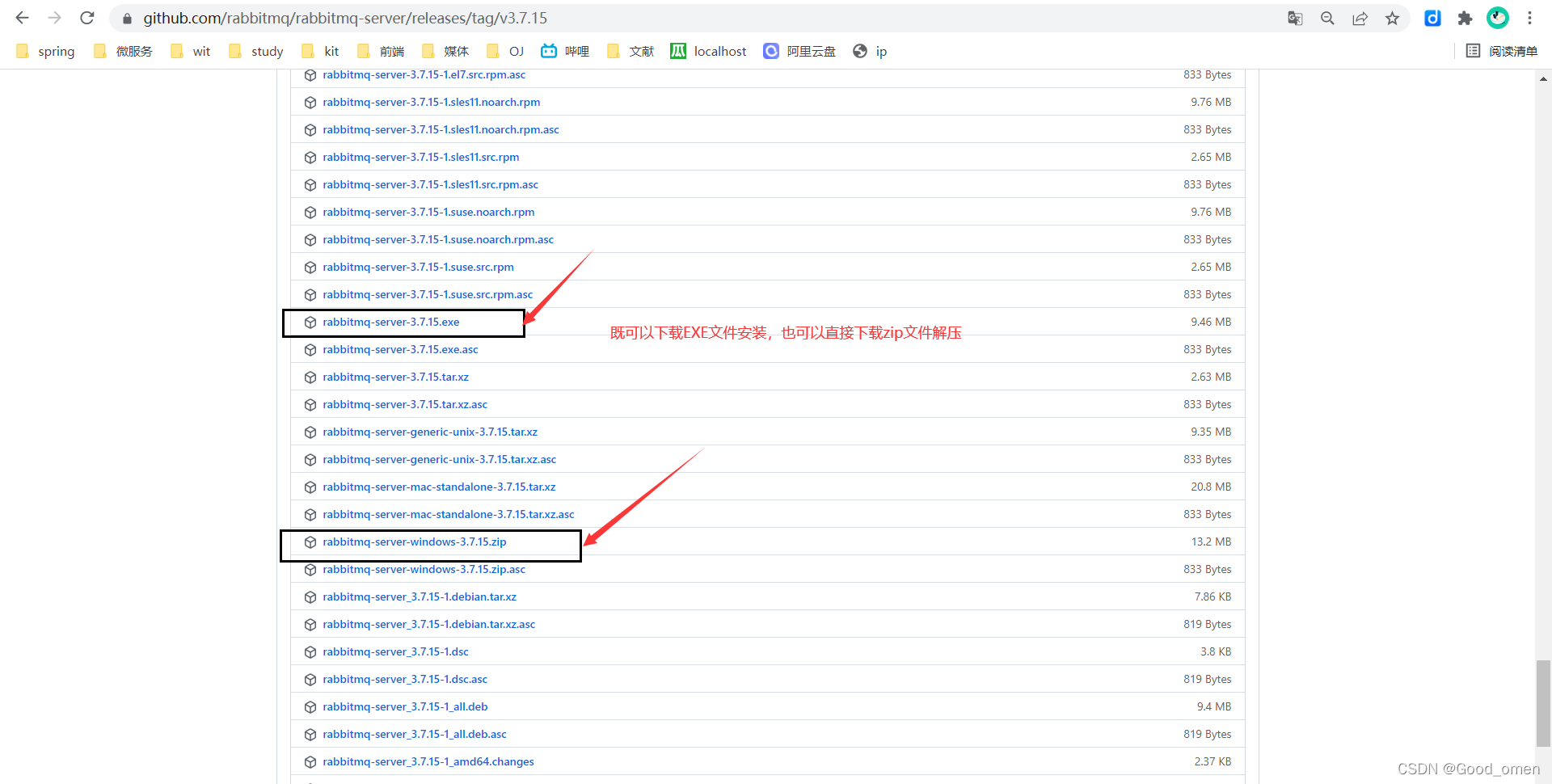Click the lock icon in address bar
Image resolution: width=1552 pixels, height=784 pixels.
127,19
